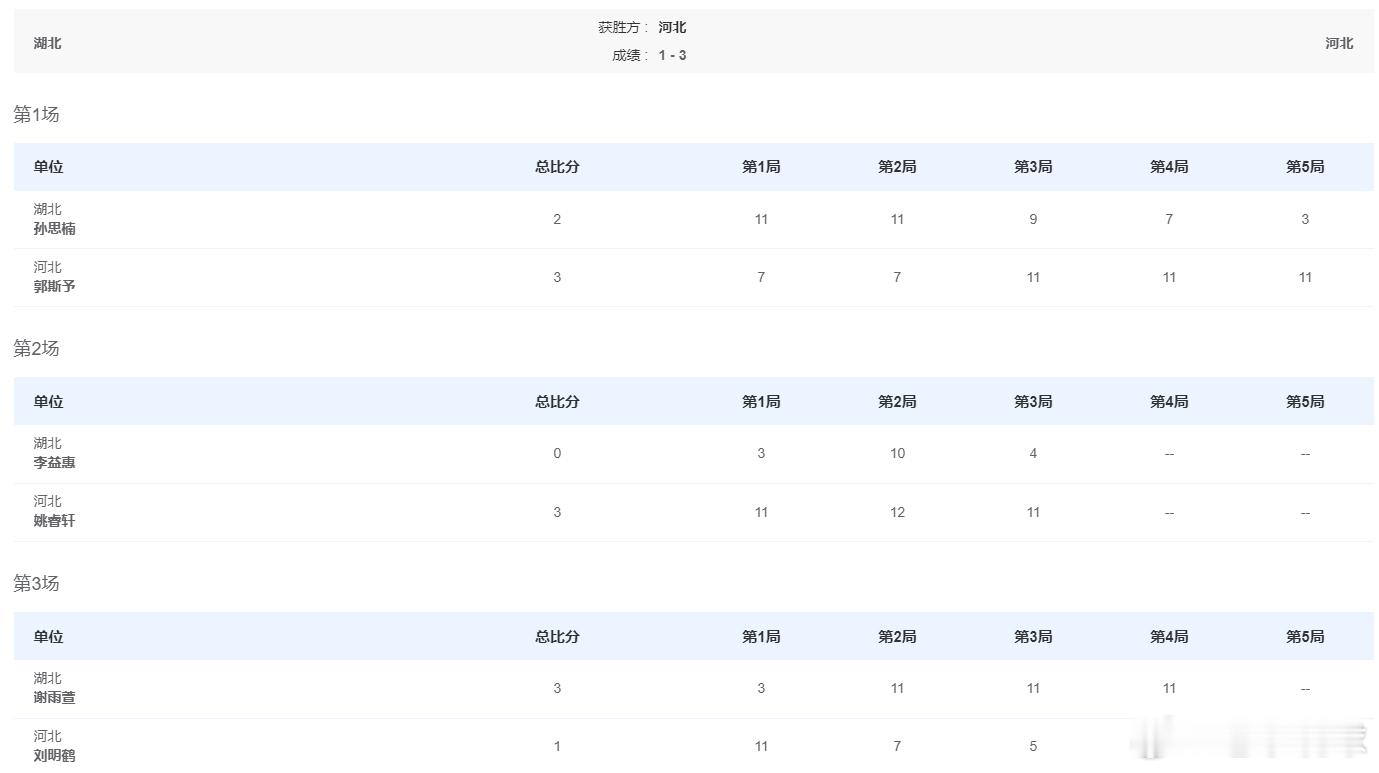This screenshot has height=773, width=1379.
Task: Click player name 谢雨萱
Action: tap(54, 697)
